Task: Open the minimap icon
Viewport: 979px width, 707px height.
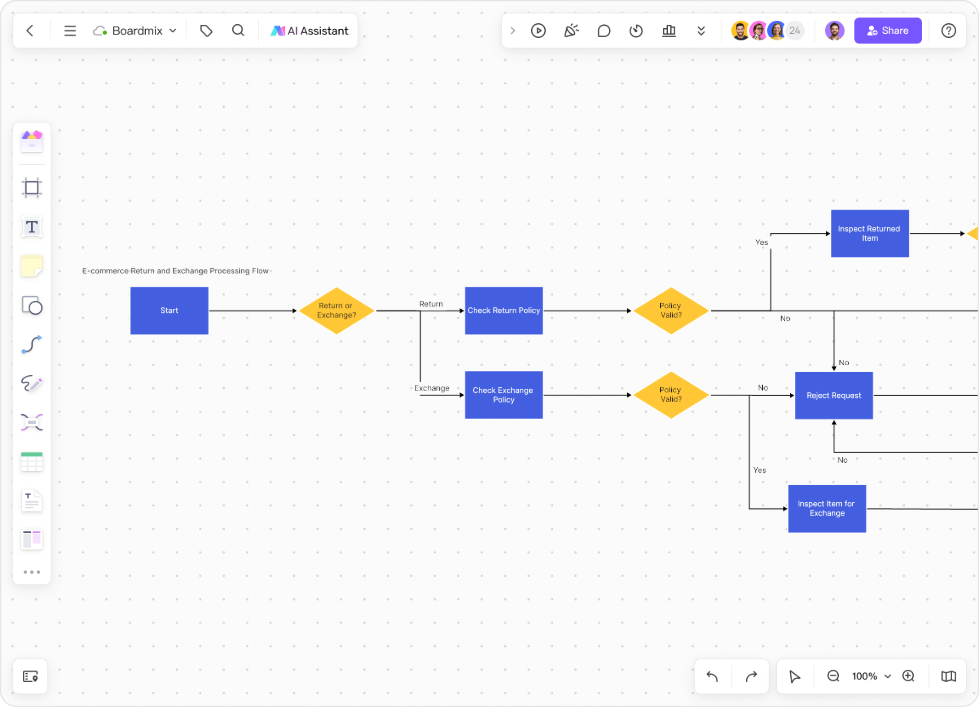Action: click(948, 676)
